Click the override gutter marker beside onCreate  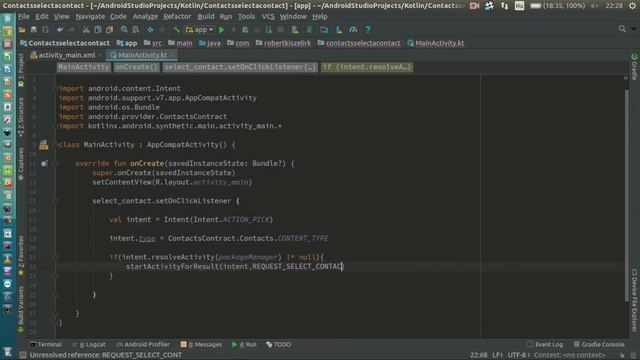[x=44, y=164]
